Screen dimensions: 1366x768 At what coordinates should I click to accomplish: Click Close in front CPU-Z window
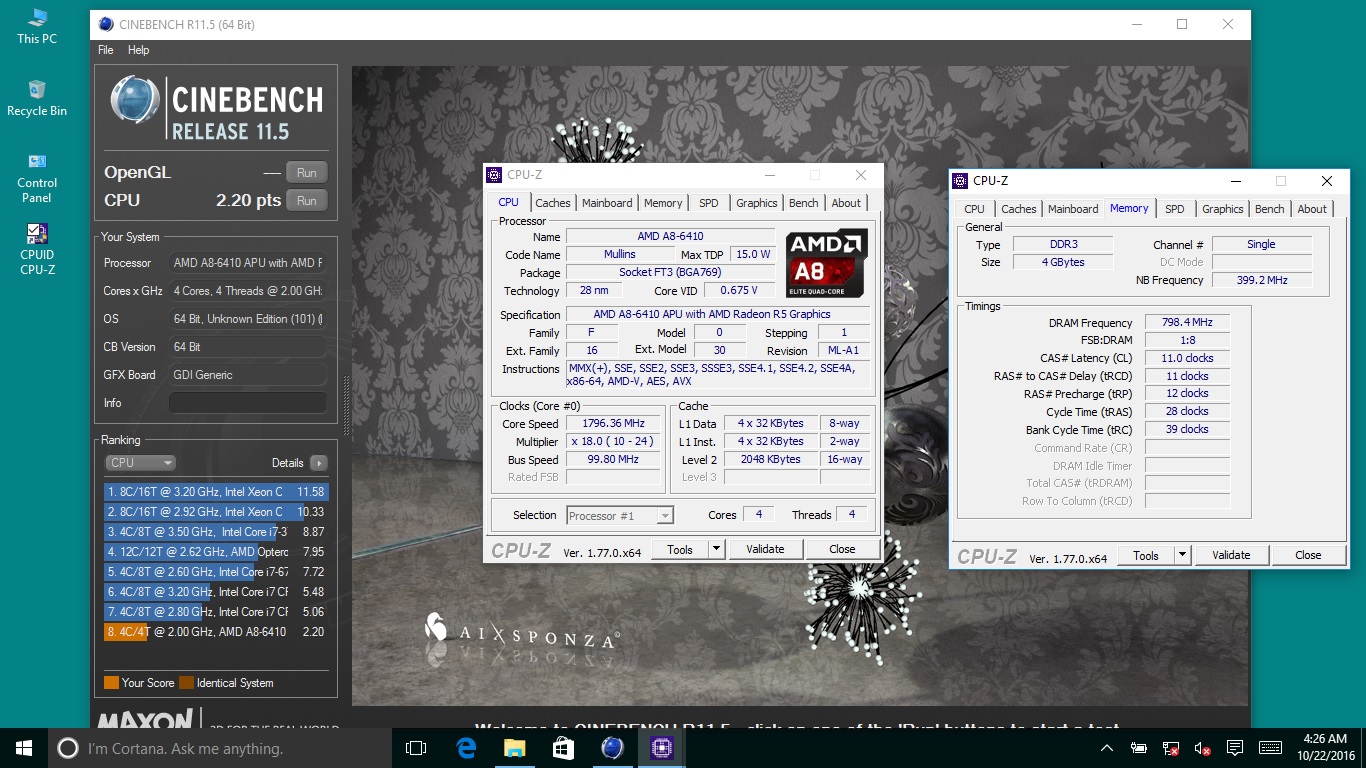[x=842, y=549]
